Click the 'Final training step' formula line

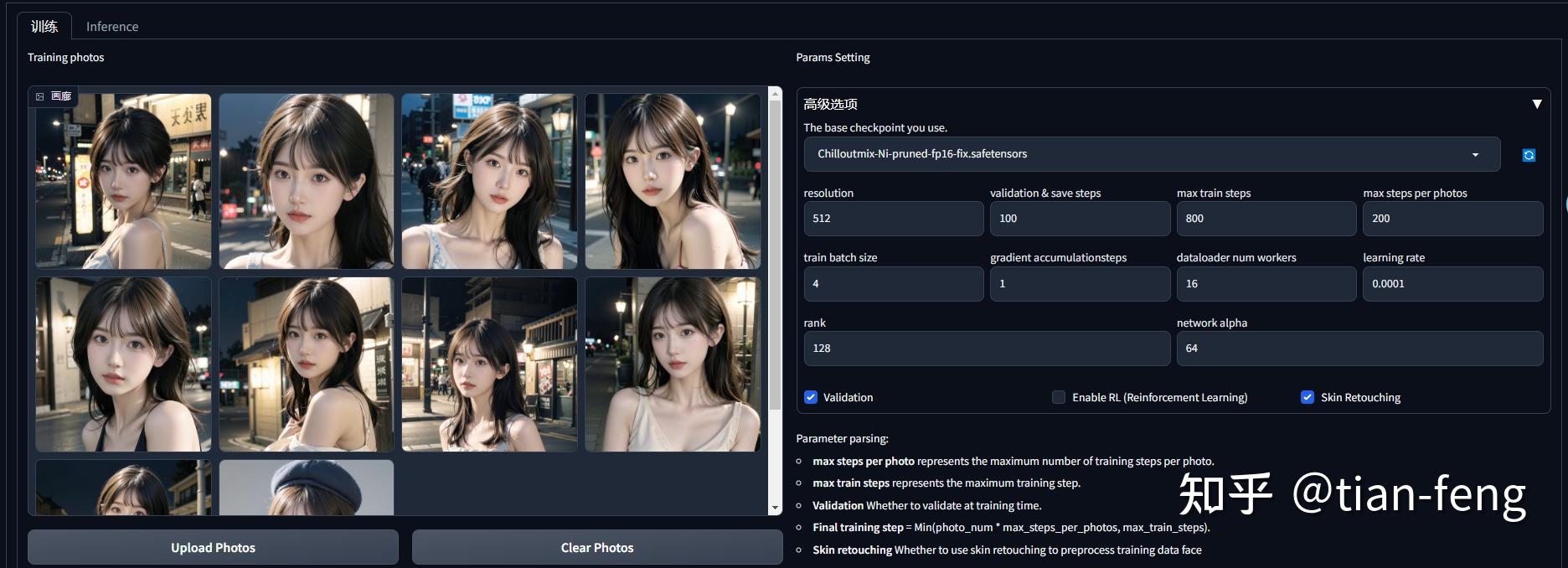click(1011, 528)
